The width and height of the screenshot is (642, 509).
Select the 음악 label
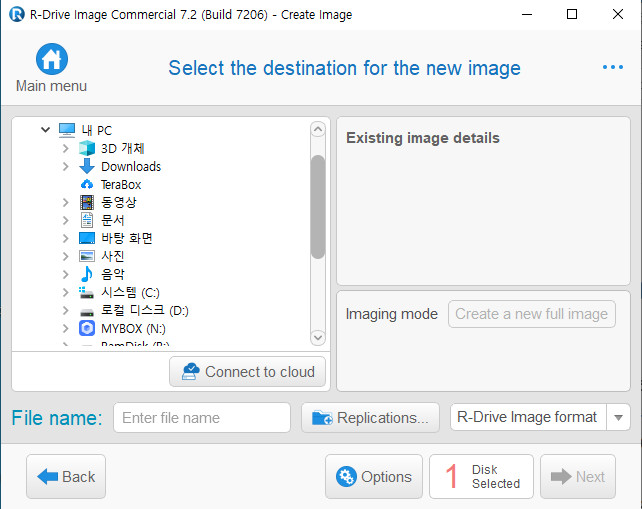[113, 274]
